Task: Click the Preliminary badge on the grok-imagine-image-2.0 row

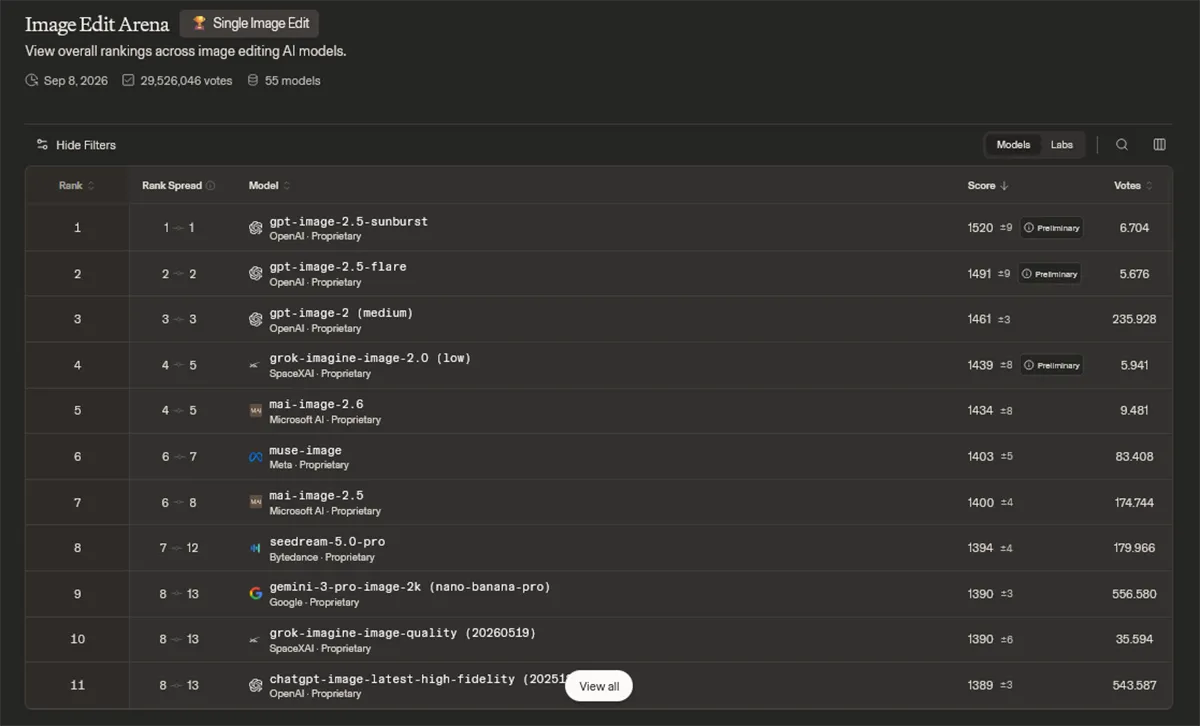Action: 1052,365
